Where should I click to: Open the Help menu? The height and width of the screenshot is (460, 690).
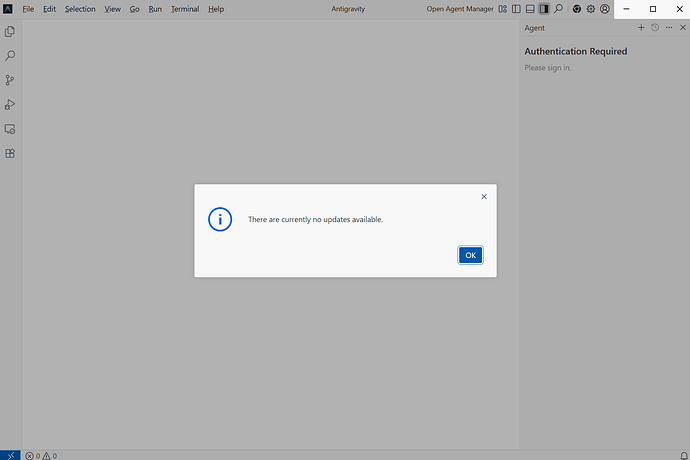click(x=216, y=9)
